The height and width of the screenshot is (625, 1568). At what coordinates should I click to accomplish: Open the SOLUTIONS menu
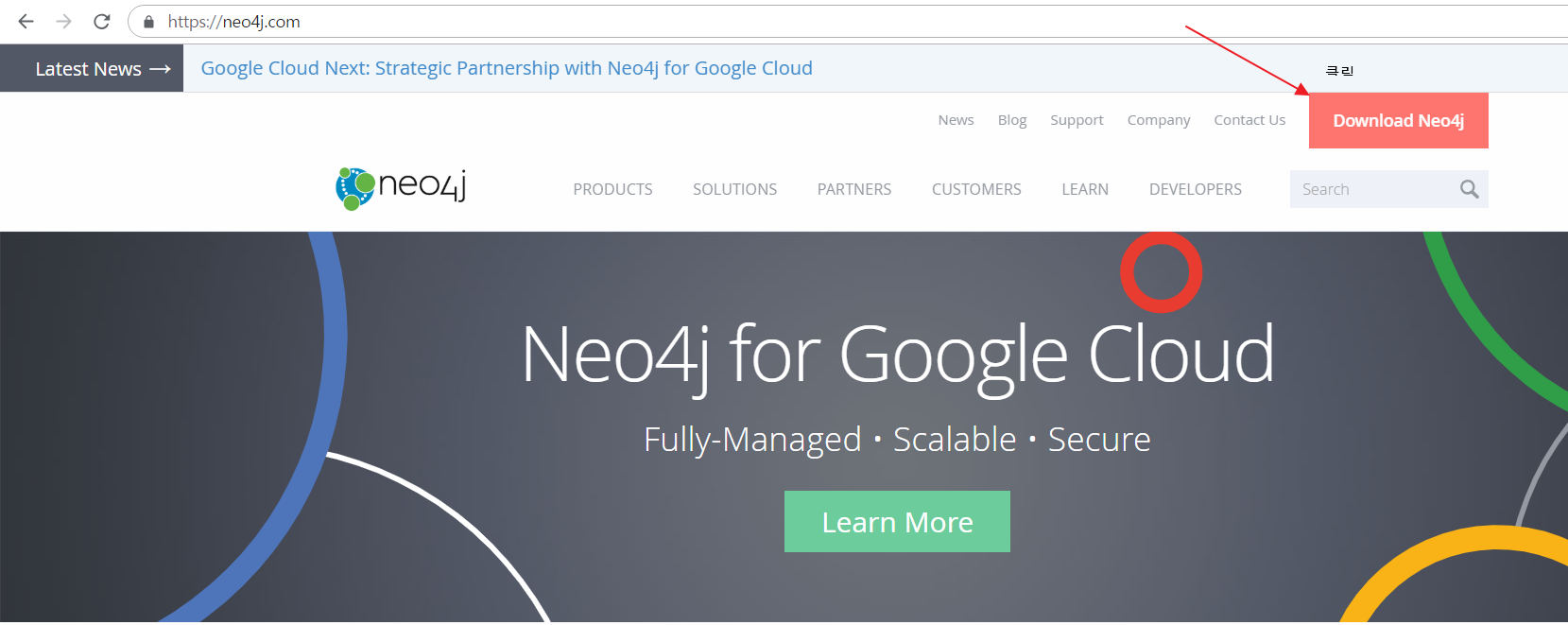pos(734,189)
